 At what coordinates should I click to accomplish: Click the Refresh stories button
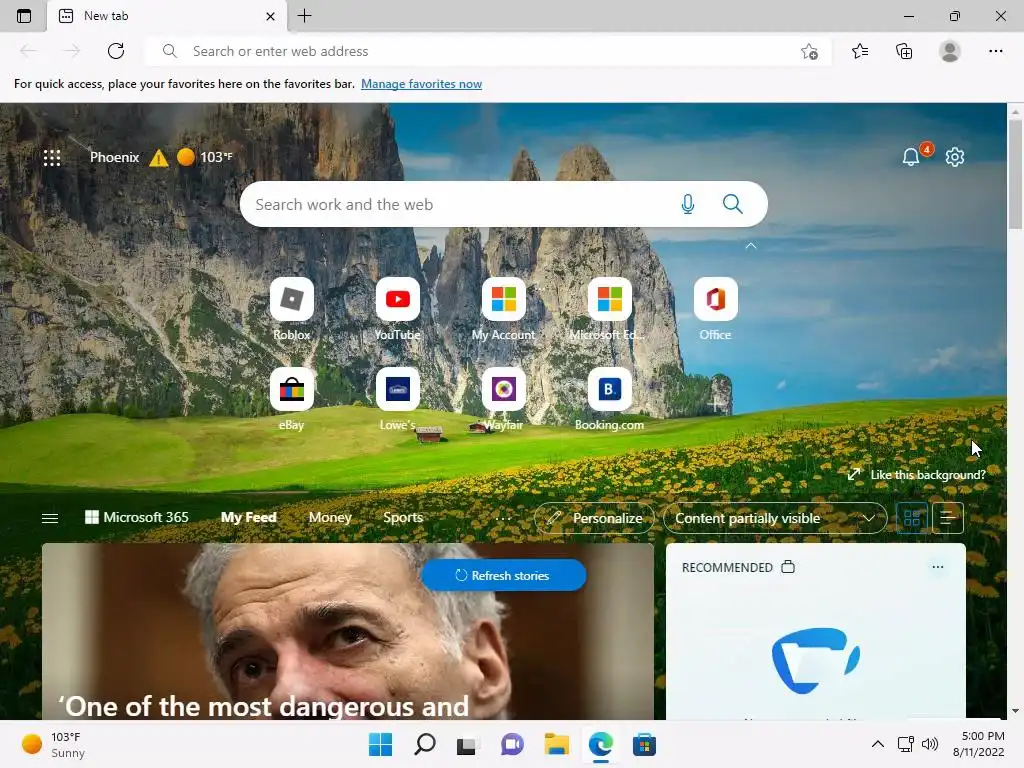coord(504,575)
